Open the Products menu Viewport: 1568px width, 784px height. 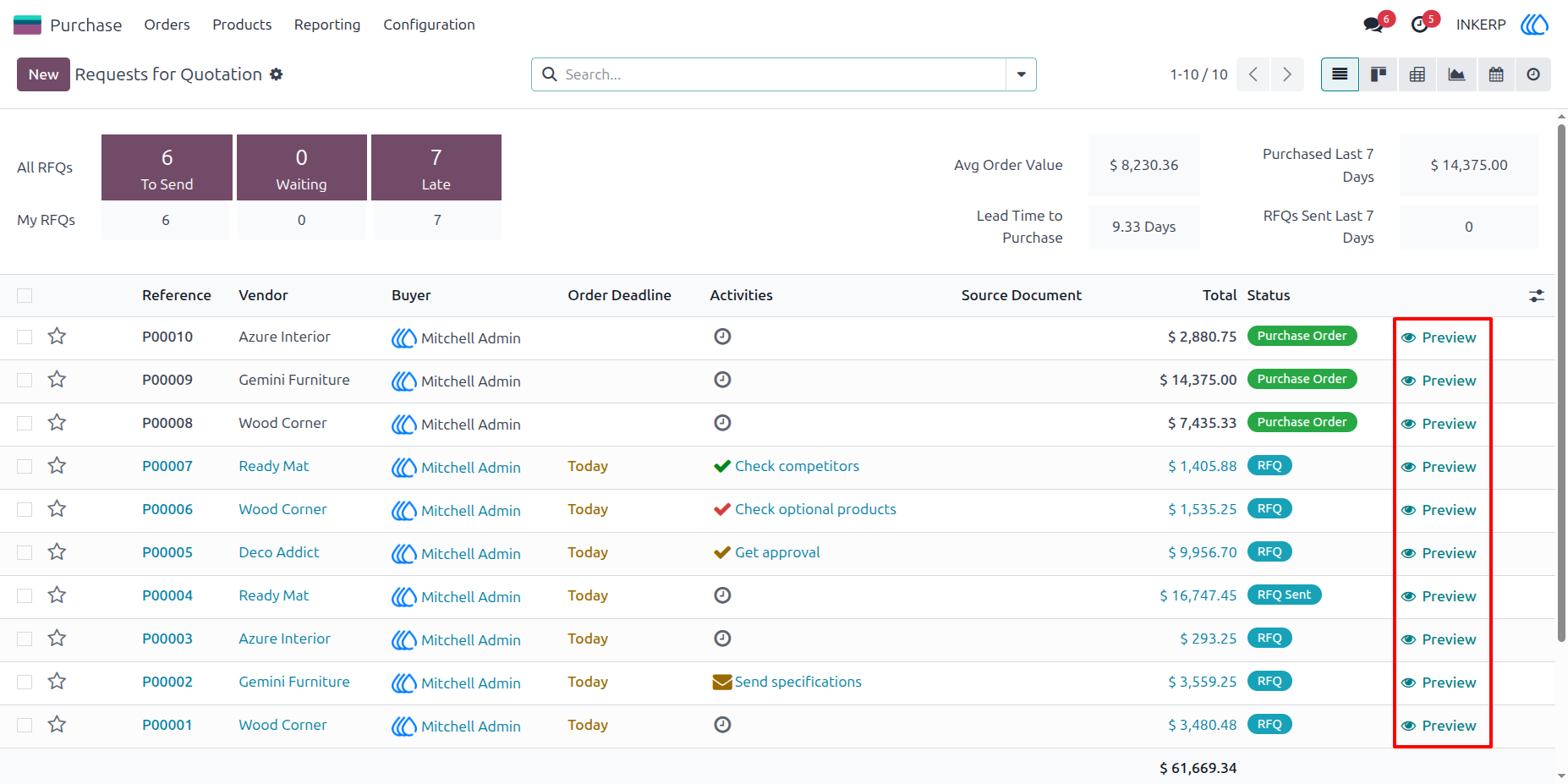point(242,25)
